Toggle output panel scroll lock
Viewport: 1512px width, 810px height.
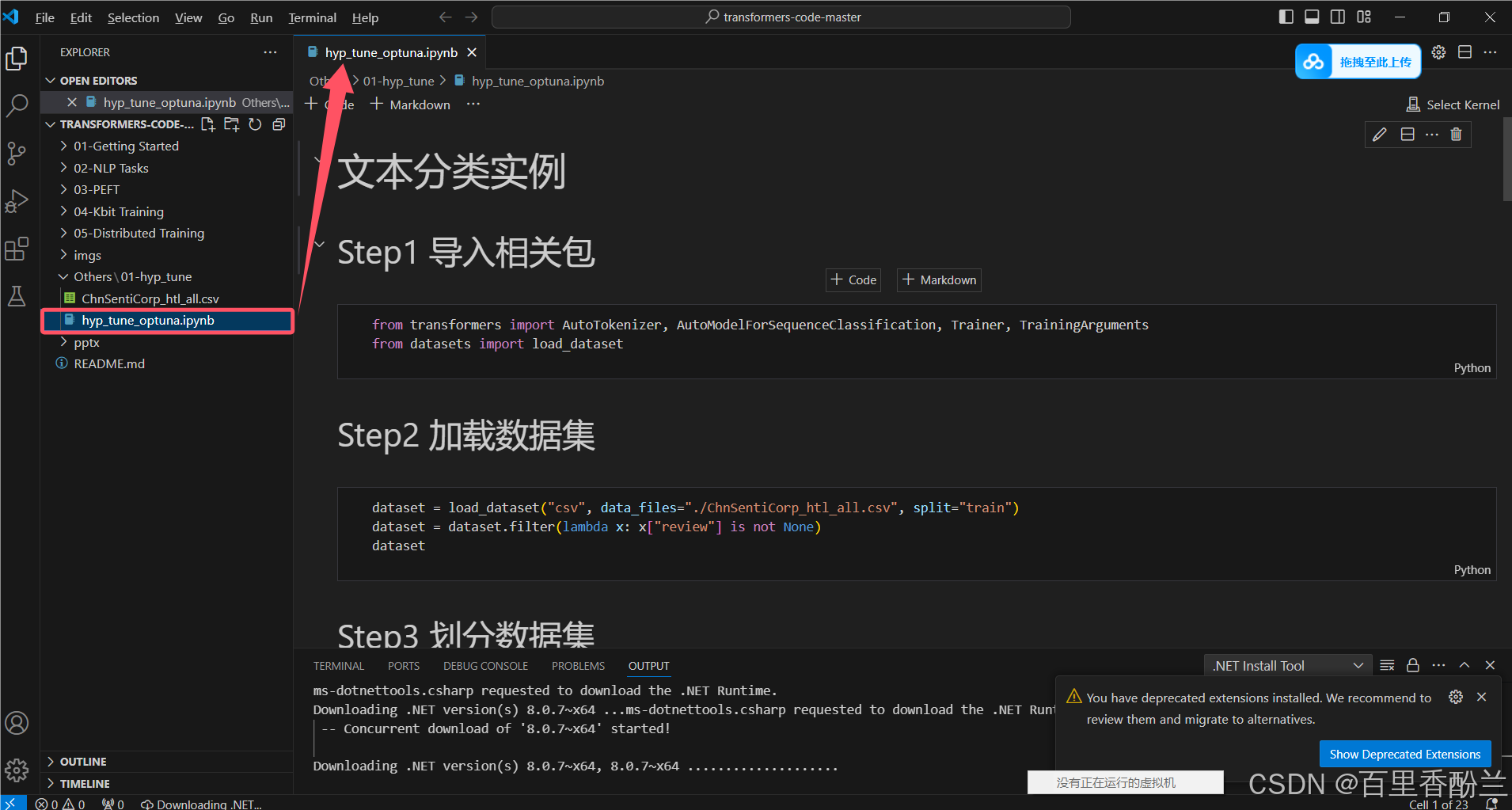(x=1413, y=665)
